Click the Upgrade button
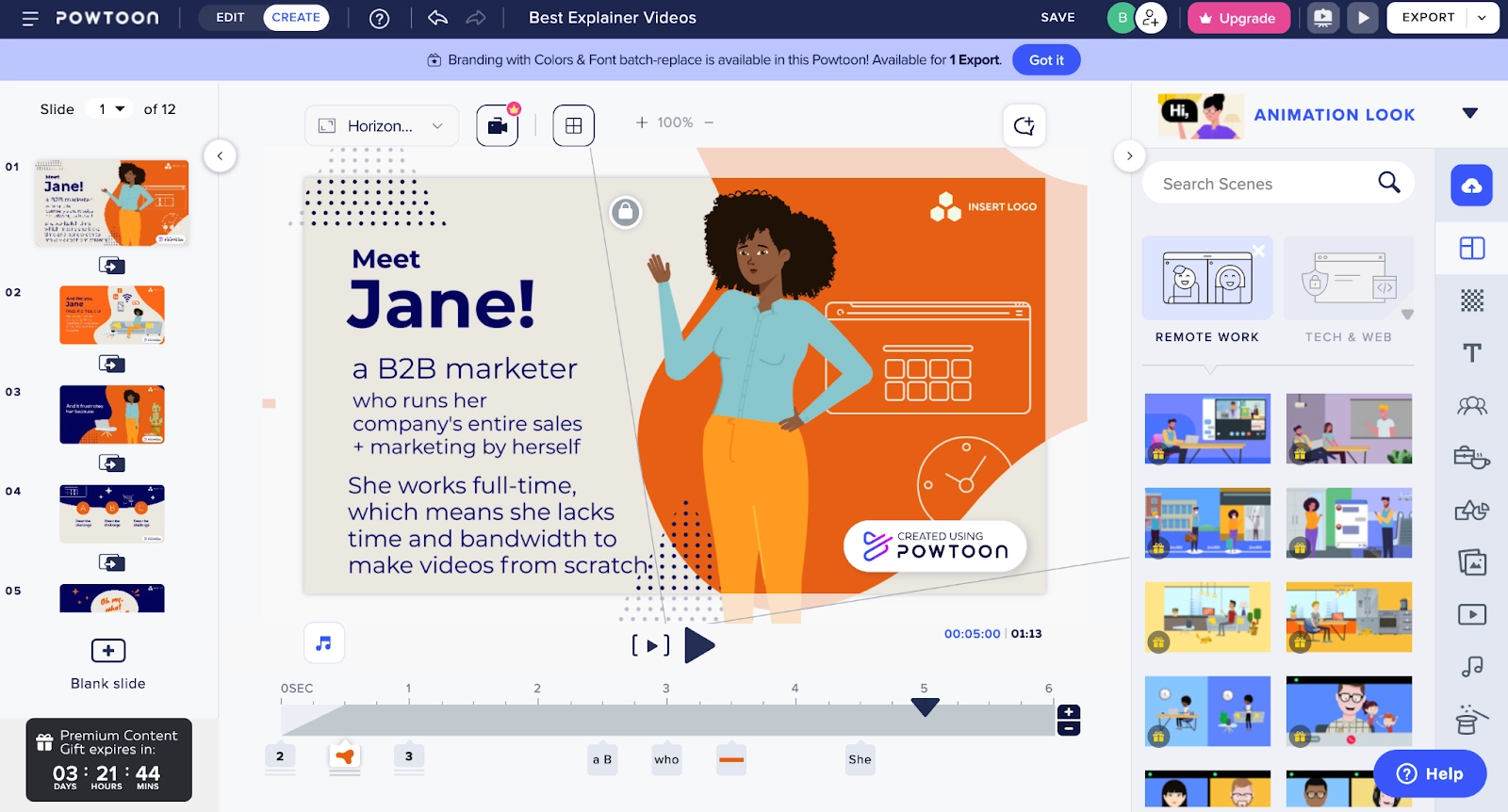Viewport: 1508px width, 812px height. [1238, 18]
